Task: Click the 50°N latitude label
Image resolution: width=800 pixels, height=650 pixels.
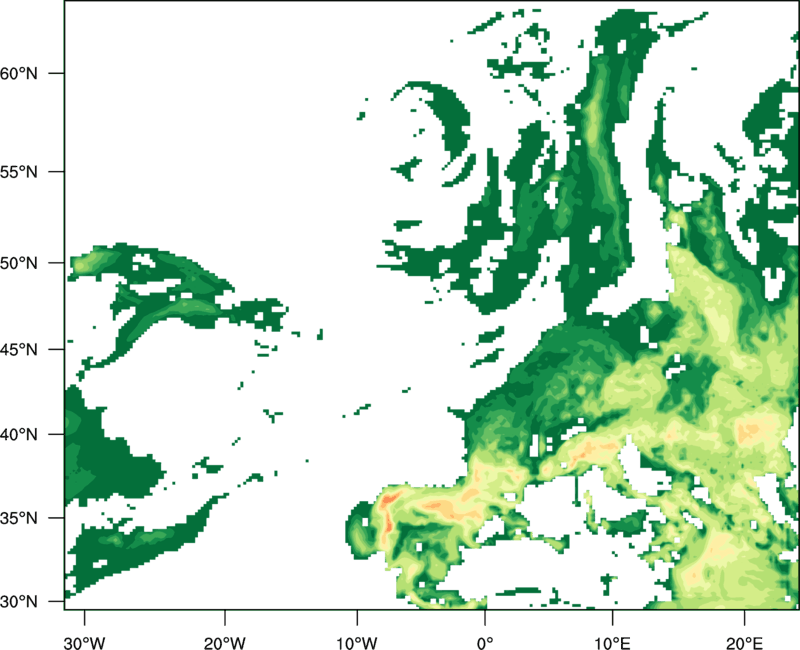Action: click(x=18, y=263)
